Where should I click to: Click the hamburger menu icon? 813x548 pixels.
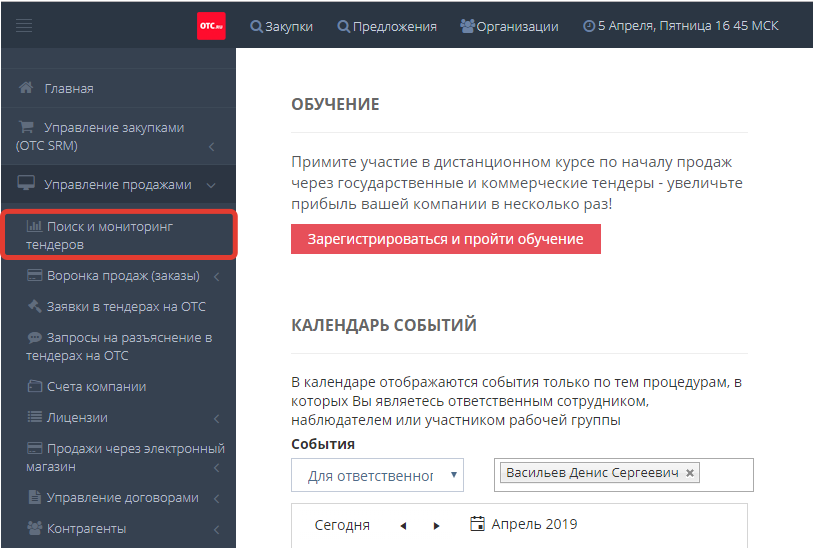point(24,26)
